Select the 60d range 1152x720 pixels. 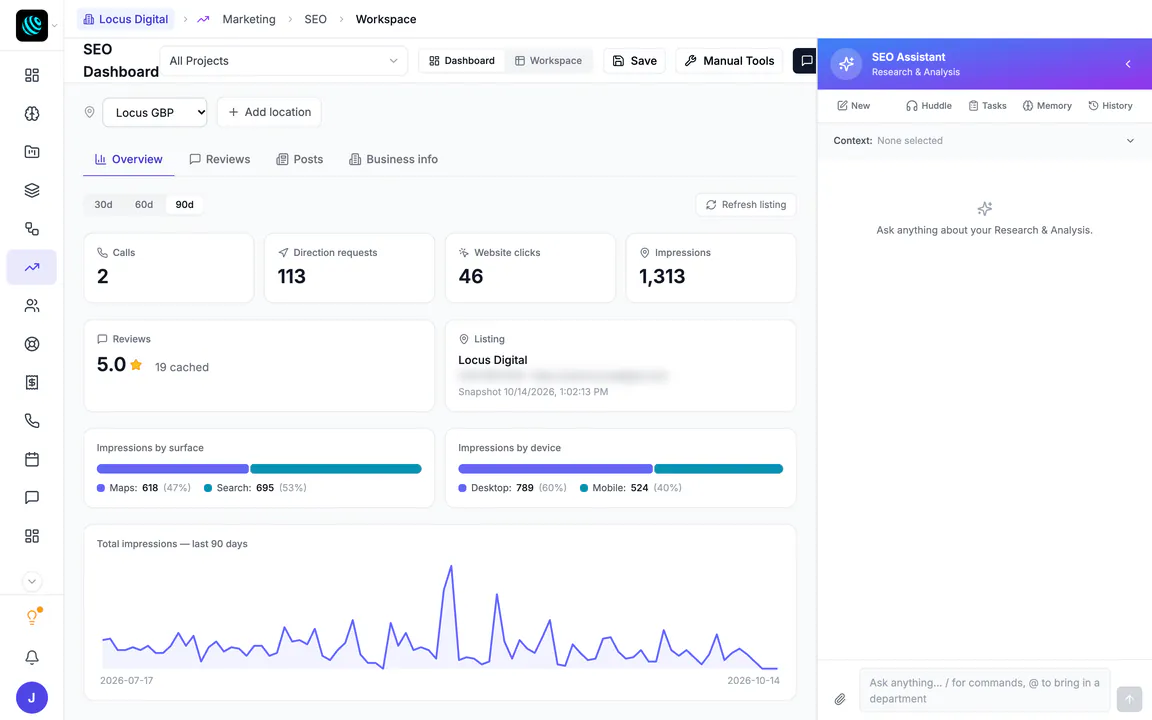(x=144, y=204)
